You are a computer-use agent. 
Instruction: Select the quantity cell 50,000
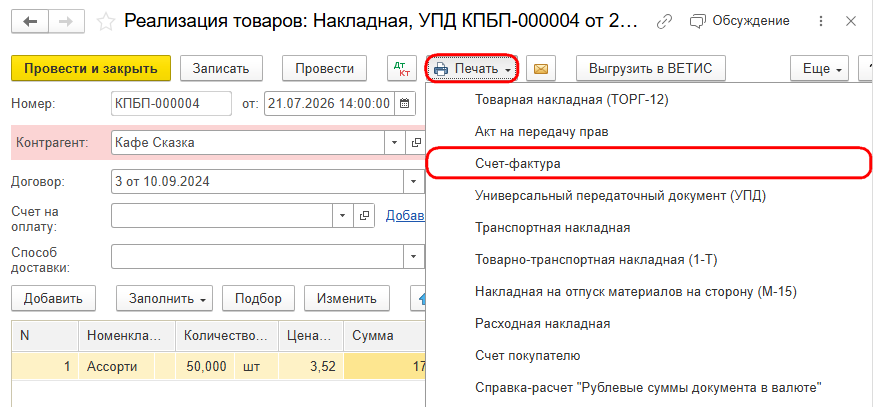205,367
